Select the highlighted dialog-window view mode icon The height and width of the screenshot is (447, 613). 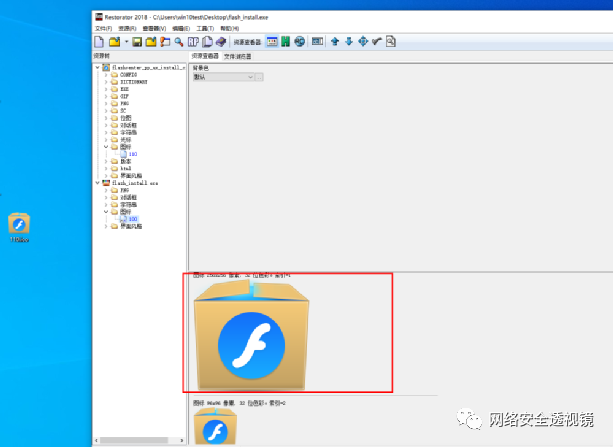pyautogui.click(x=272, y=41)
